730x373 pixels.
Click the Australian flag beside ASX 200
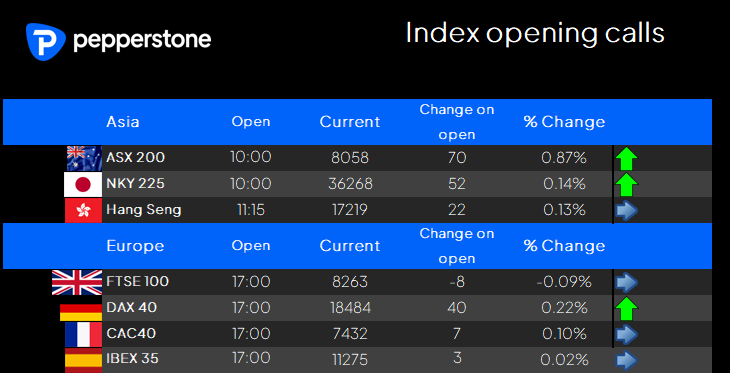pos(84,158)
